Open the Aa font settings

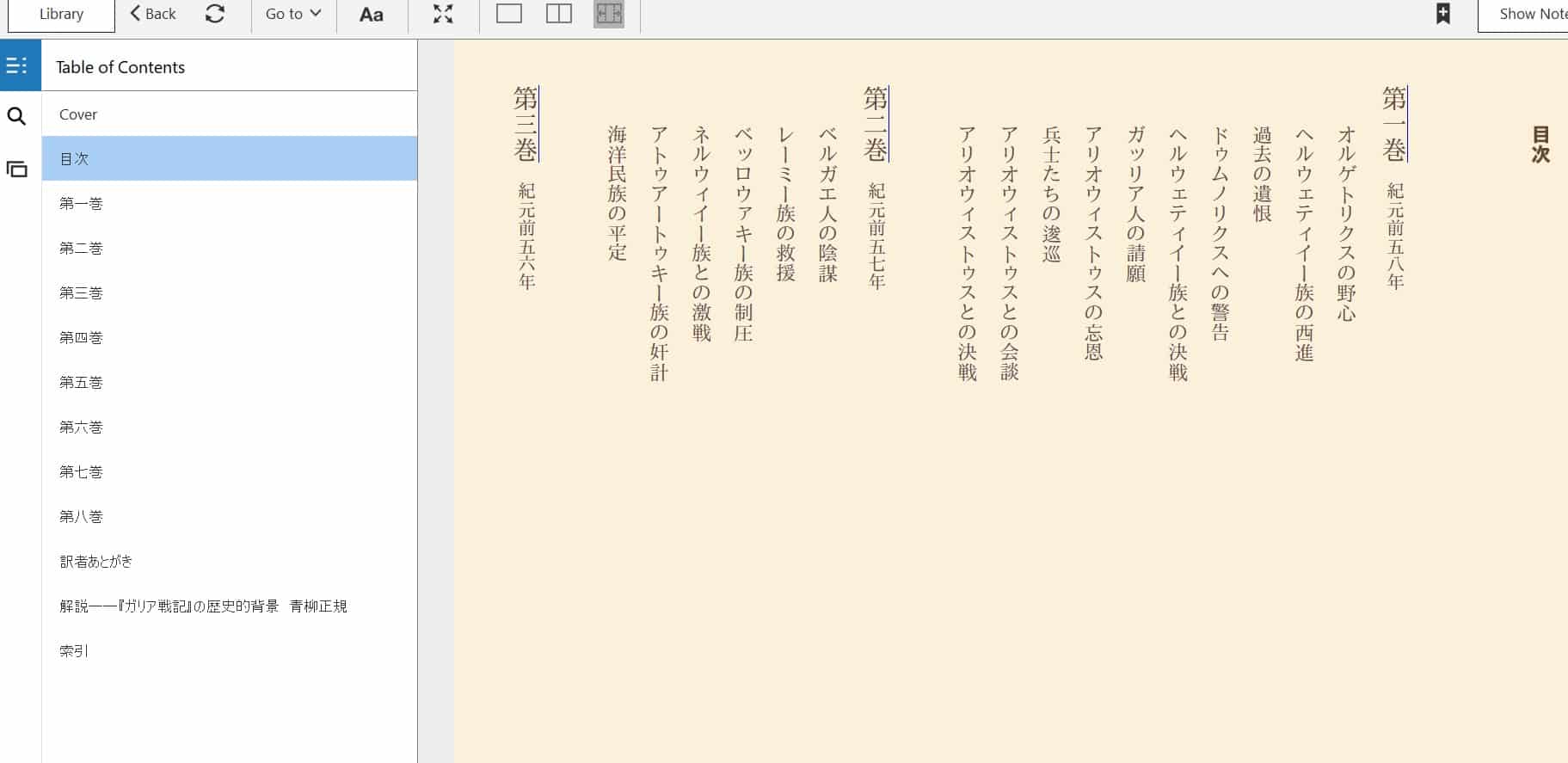(371, 15)
